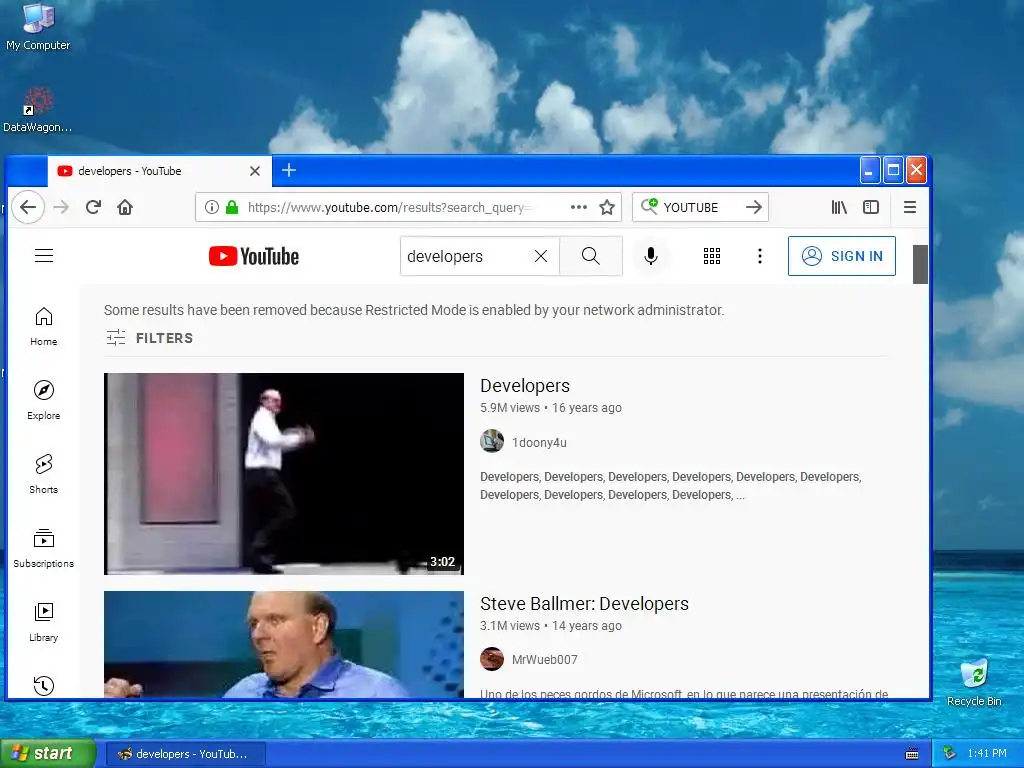Select 'developers - YouTub...' taskbar button
1024x768 pixels.
[x=185, y=754]
